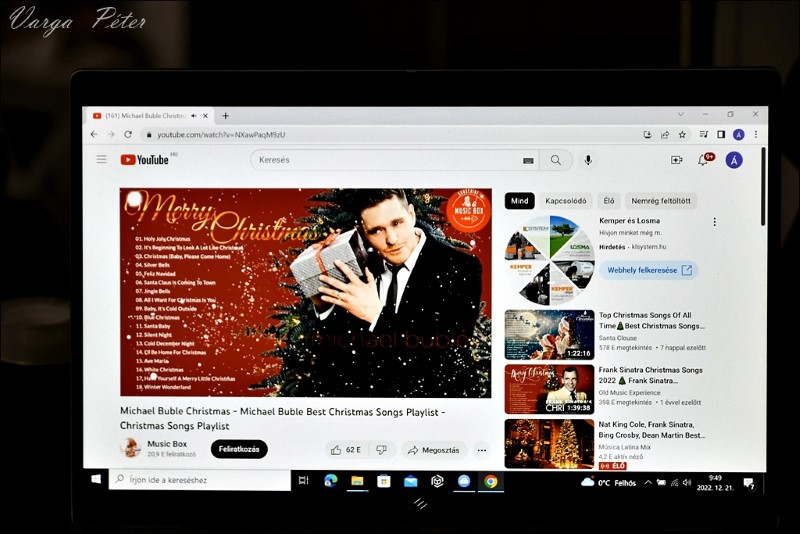
Task: Open the on-screen keyboard in search box
Action: tap(528, 161)
